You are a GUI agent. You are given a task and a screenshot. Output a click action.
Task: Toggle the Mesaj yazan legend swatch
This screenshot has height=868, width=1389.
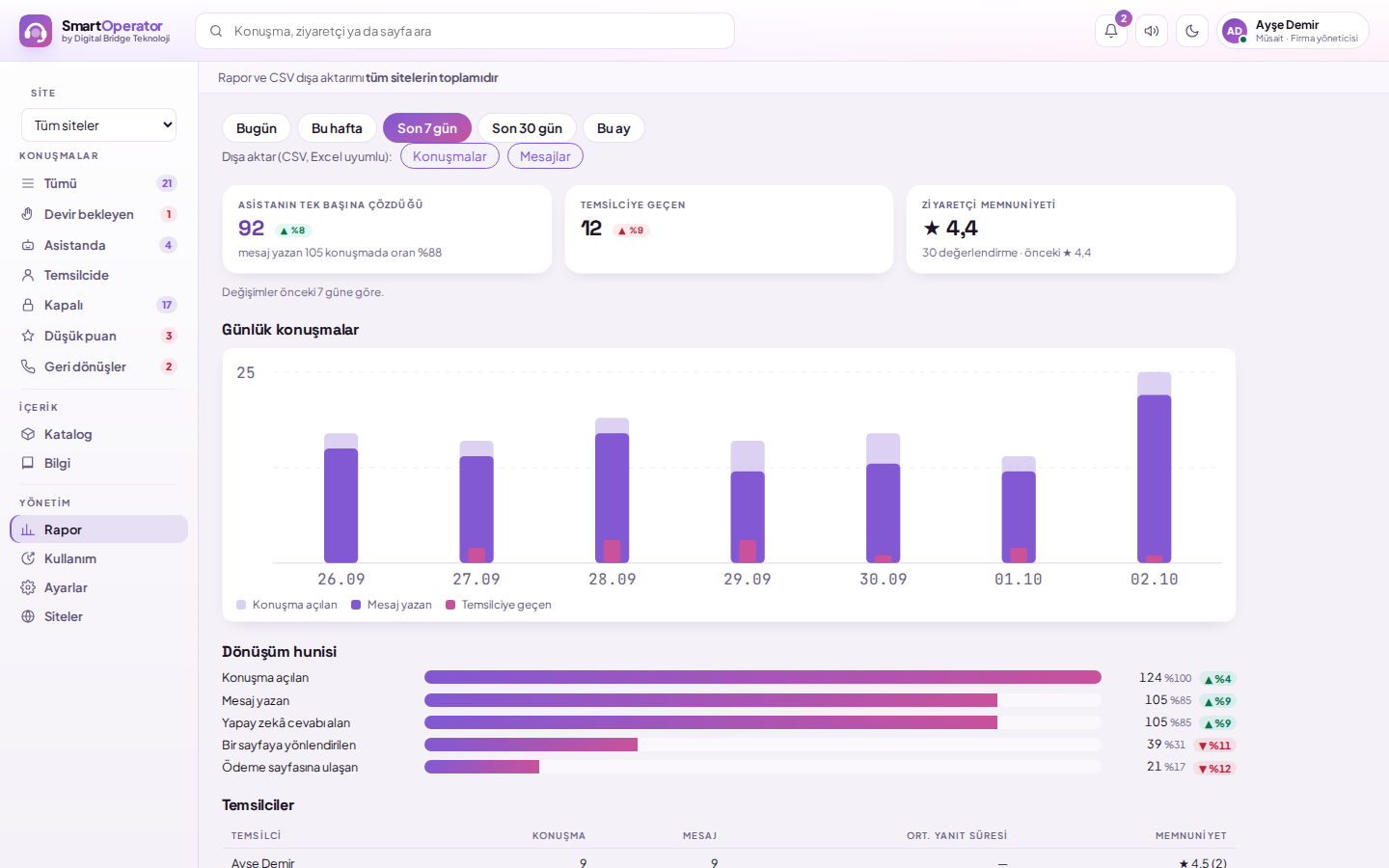coord(356,605)
